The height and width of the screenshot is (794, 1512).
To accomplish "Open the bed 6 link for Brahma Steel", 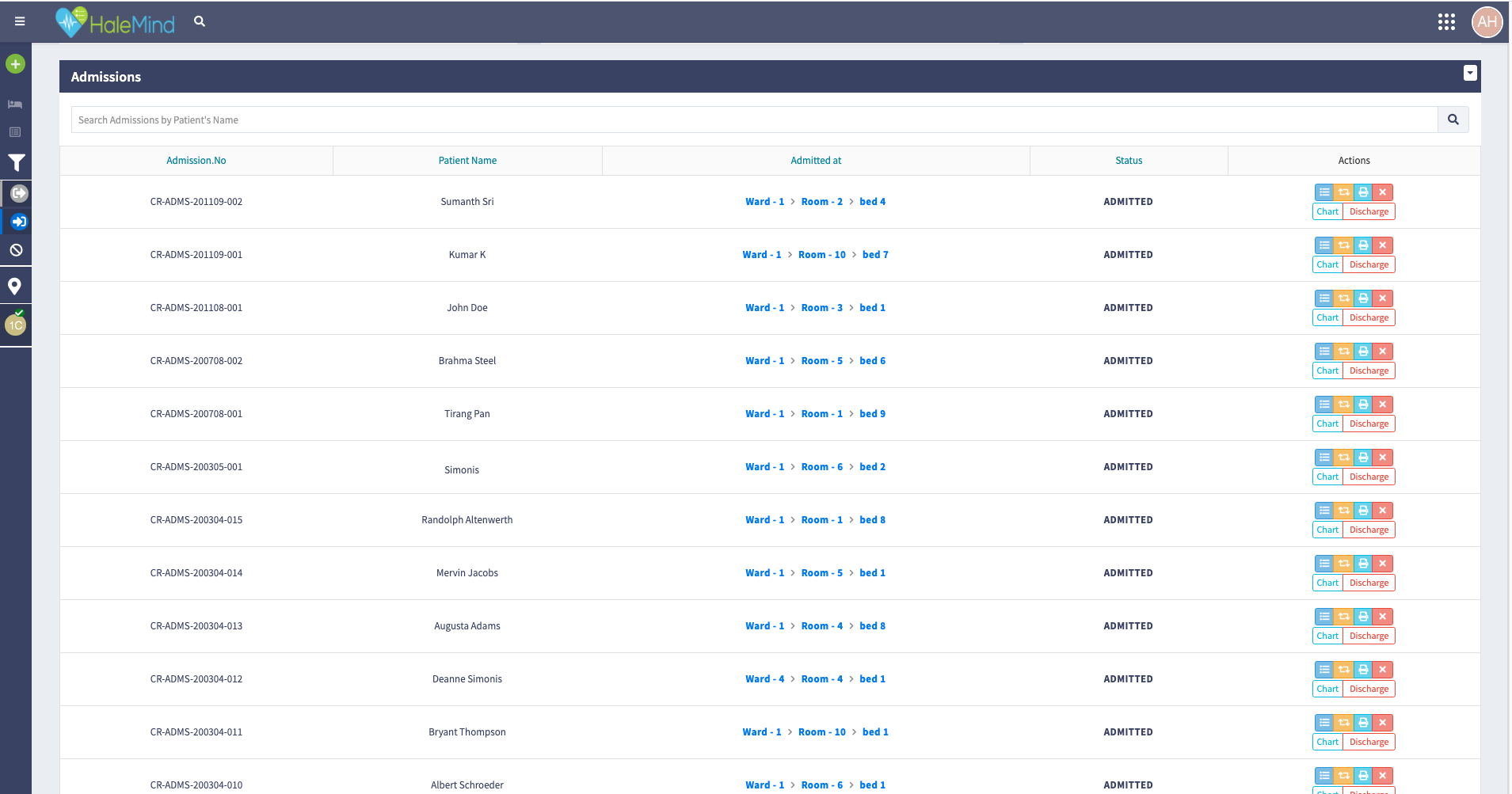I will click(x=873, y=361).
